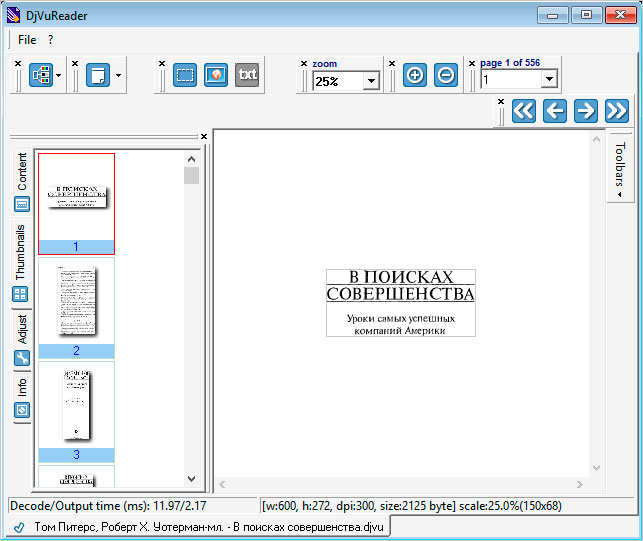643x541 pixels.
Task: Click document view scroll down arrow
Action: 597,468
